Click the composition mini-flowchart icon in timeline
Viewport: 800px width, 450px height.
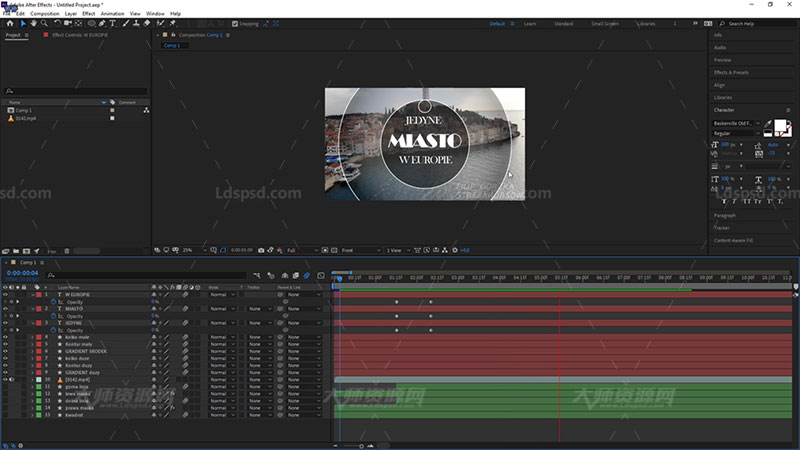257,276
